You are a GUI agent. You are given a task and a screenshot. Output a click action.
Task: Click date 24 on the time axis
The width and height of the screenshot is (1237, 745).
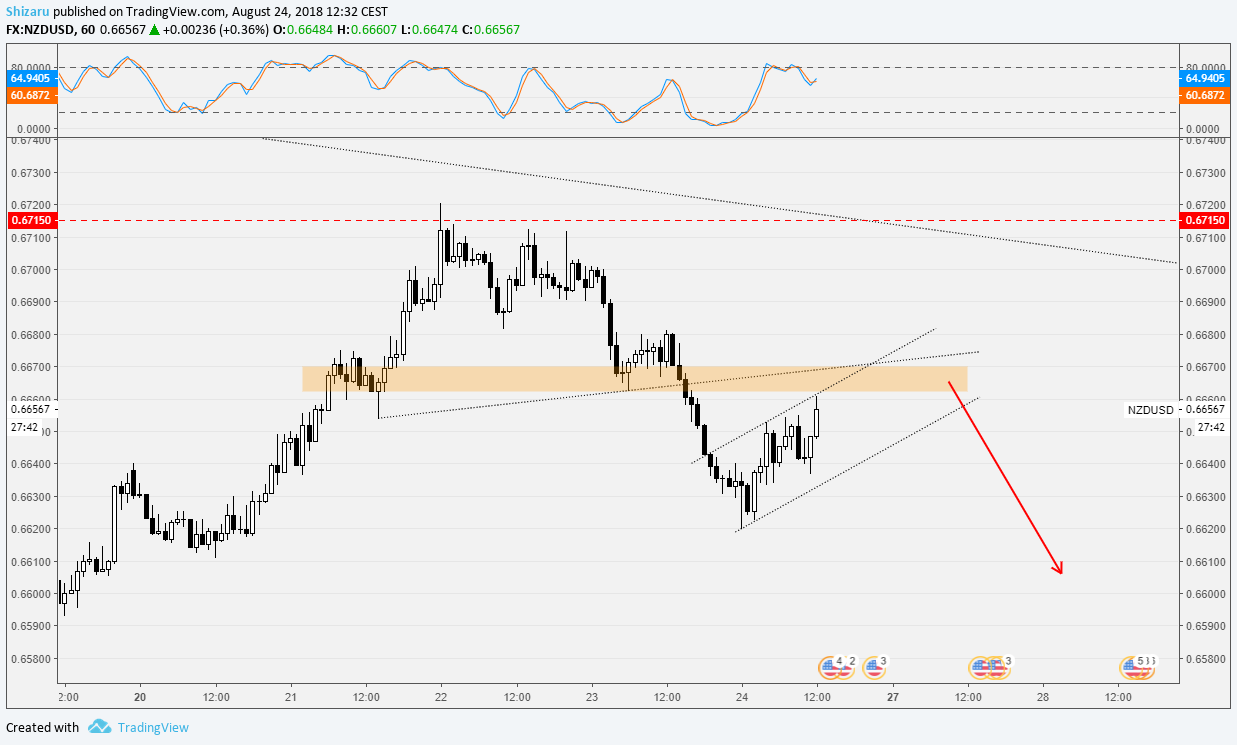coord(742,696)
